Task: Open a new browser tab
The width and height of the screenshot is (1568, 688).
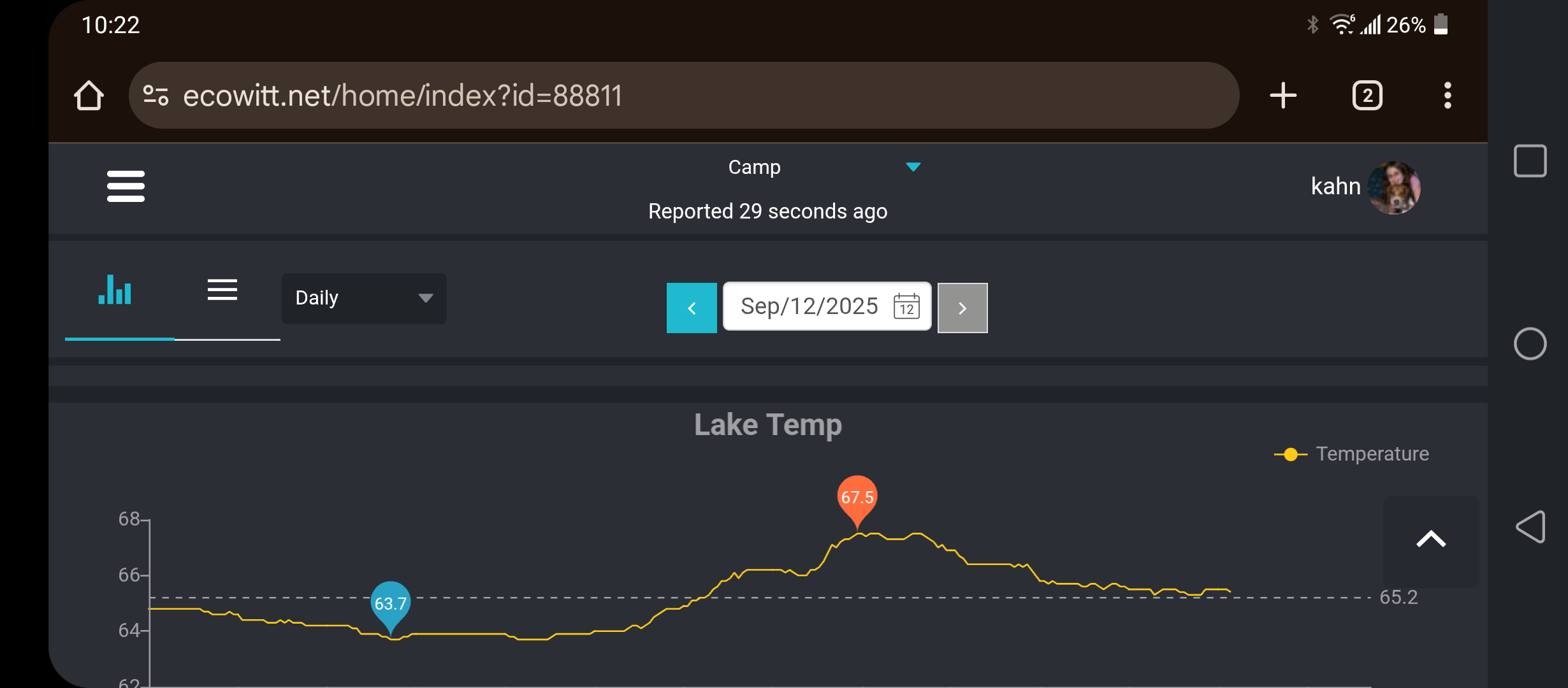Action: 1283,96
